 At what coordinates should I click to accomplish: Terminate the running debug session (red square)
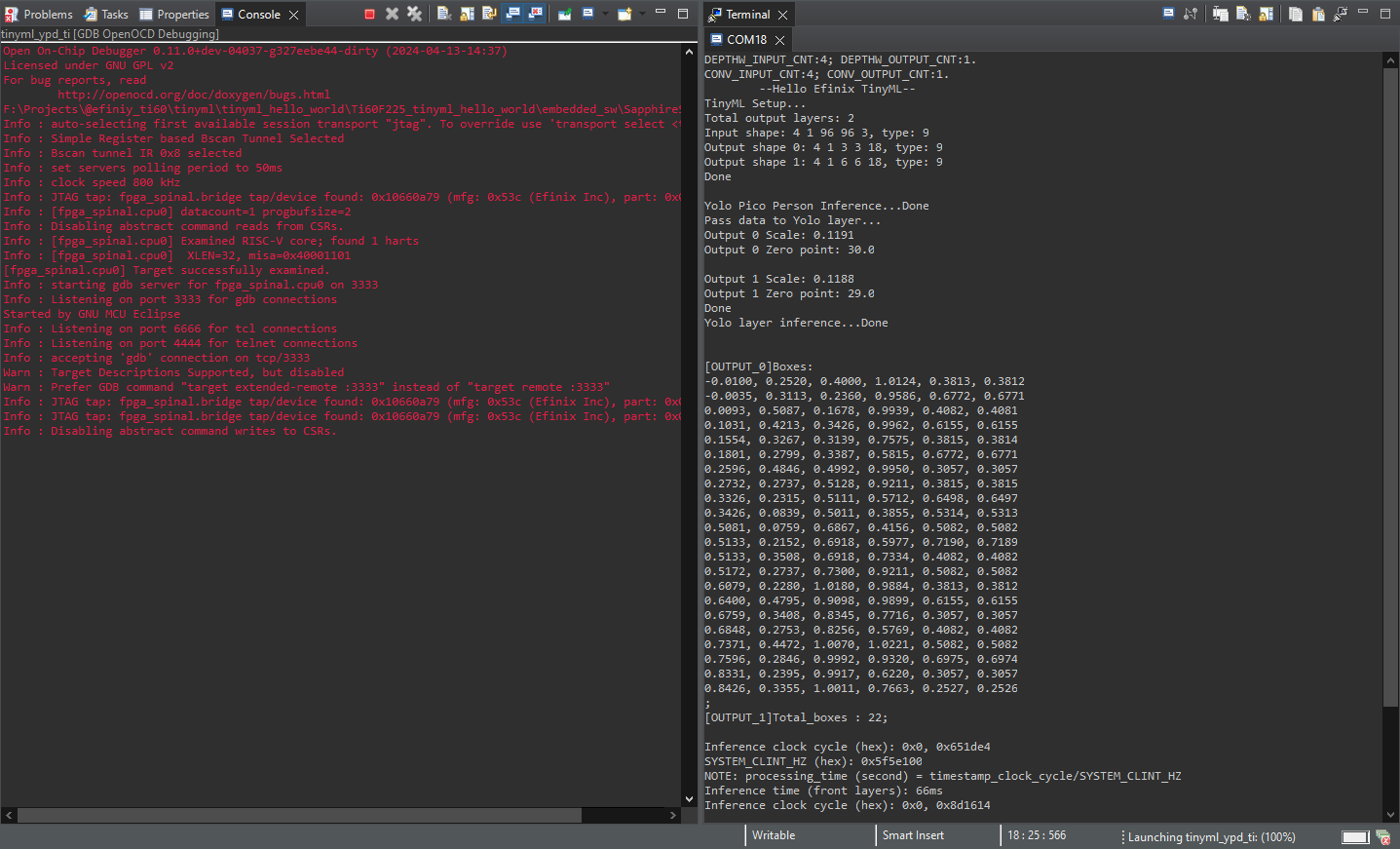pyautogui.click(x=370, y=14)
